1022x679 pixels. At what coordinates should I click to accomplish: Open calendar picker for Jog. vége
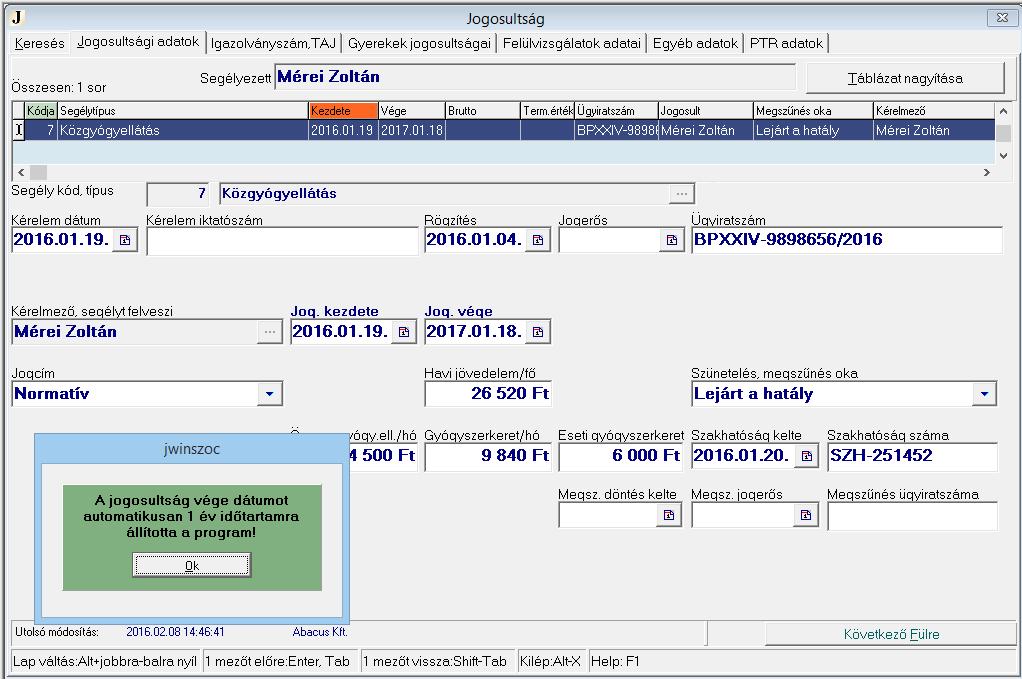click(x=538, y=332)
